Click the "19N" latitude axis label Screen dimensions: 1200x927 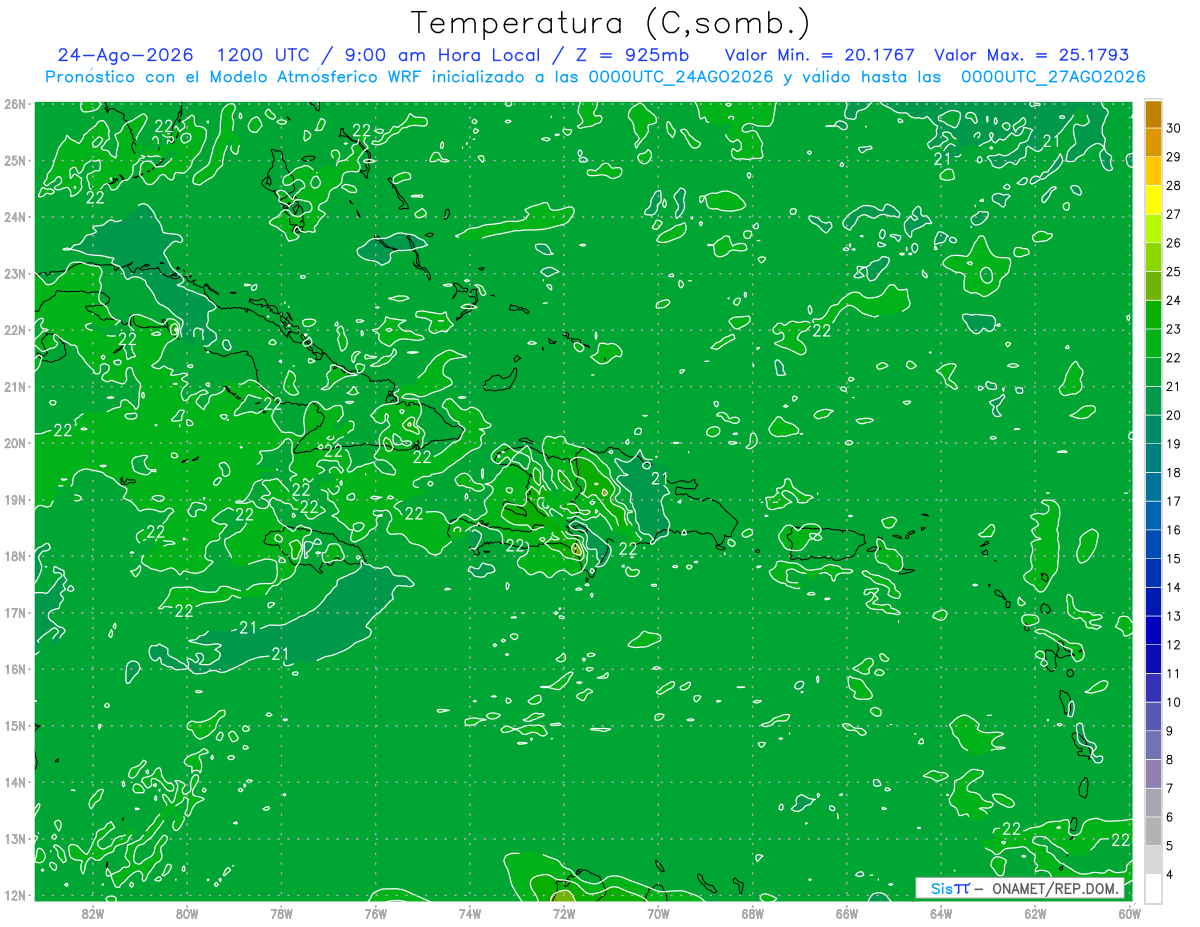tap(15, 499)
